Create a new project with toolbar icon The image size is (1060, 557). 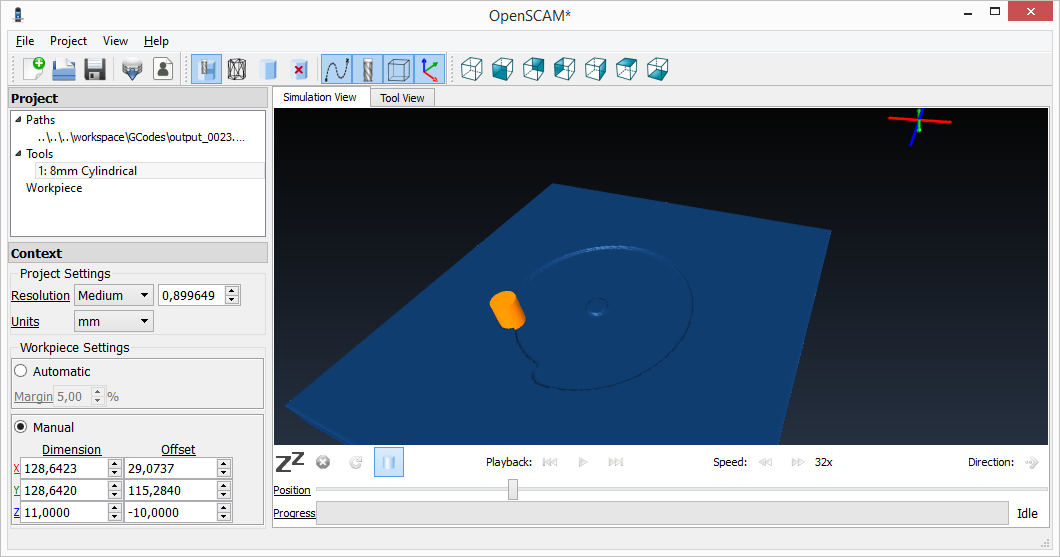(33, 69)
